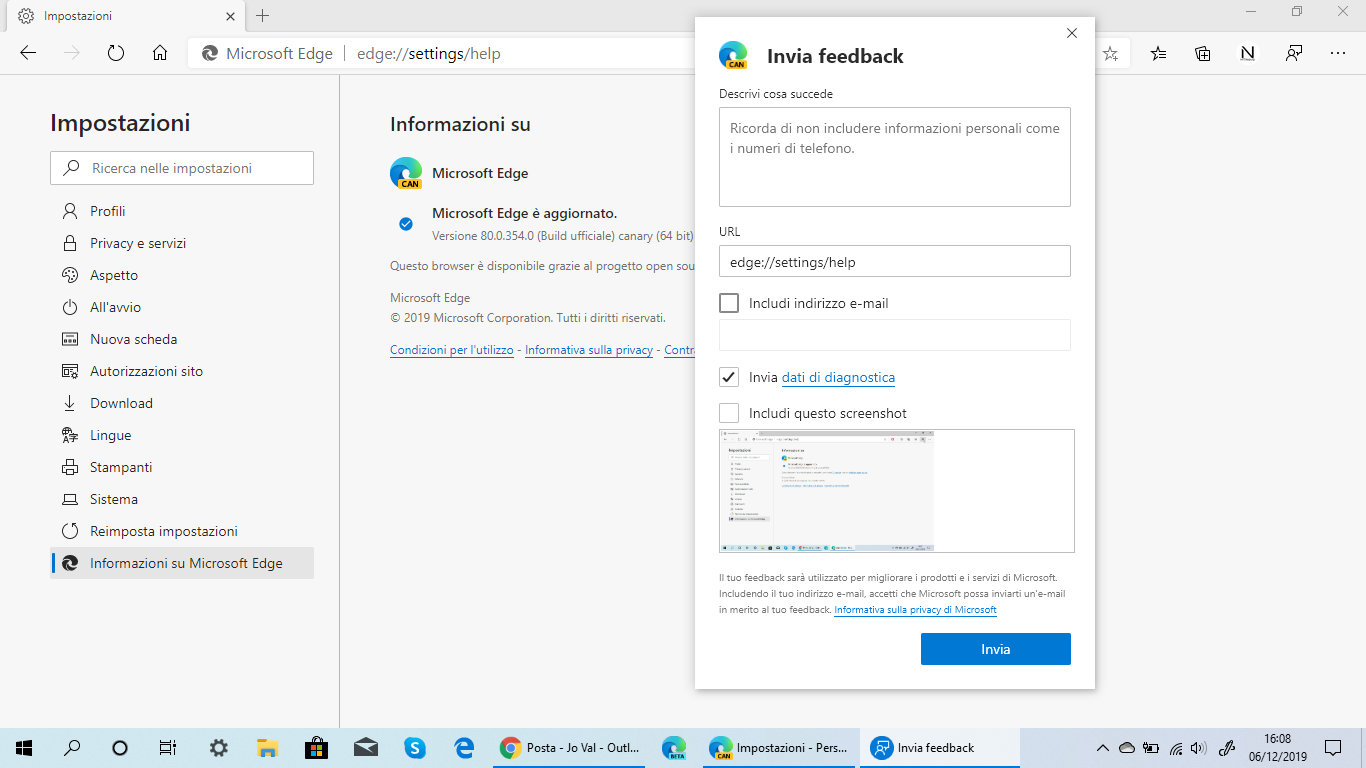
Task: Add this page to favorites star
Action: tap(1110, 53)
